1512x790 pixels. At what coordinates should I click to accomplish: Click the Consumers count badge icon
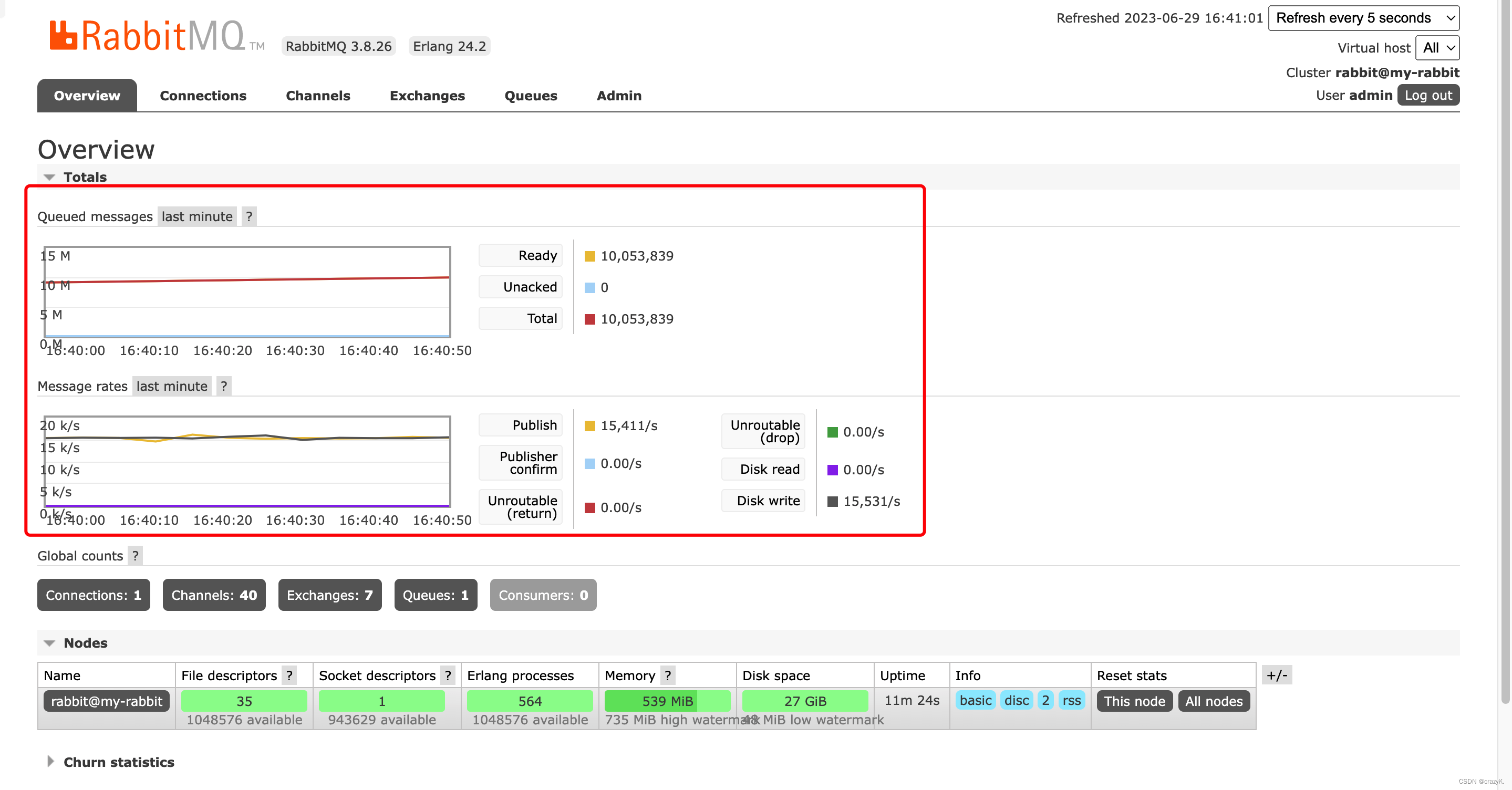point(543,594)
